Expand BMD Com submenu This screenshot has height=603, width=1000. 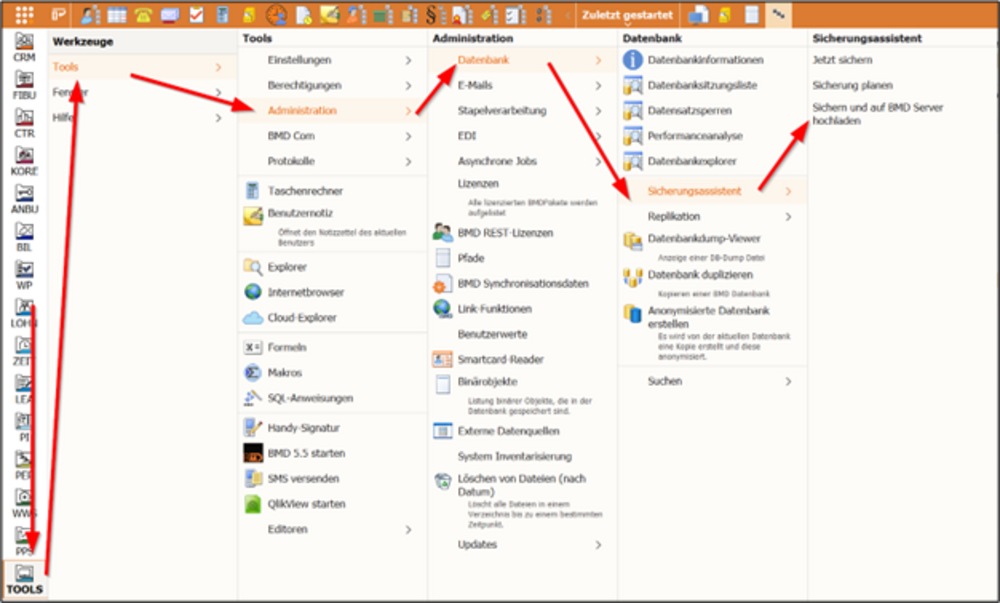tap(332, 136)
